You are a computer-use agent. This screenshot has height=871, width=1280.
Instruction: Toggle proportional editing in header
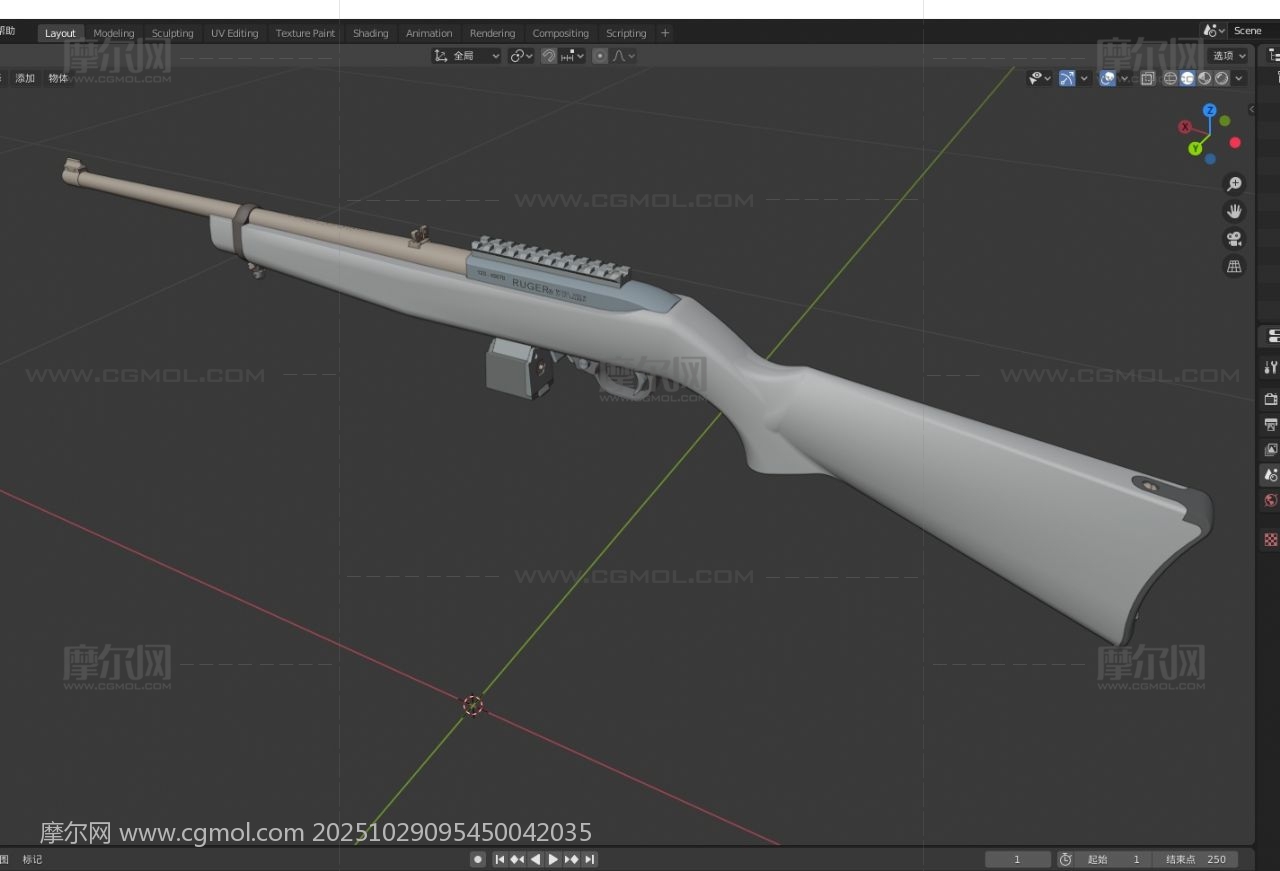600,56
